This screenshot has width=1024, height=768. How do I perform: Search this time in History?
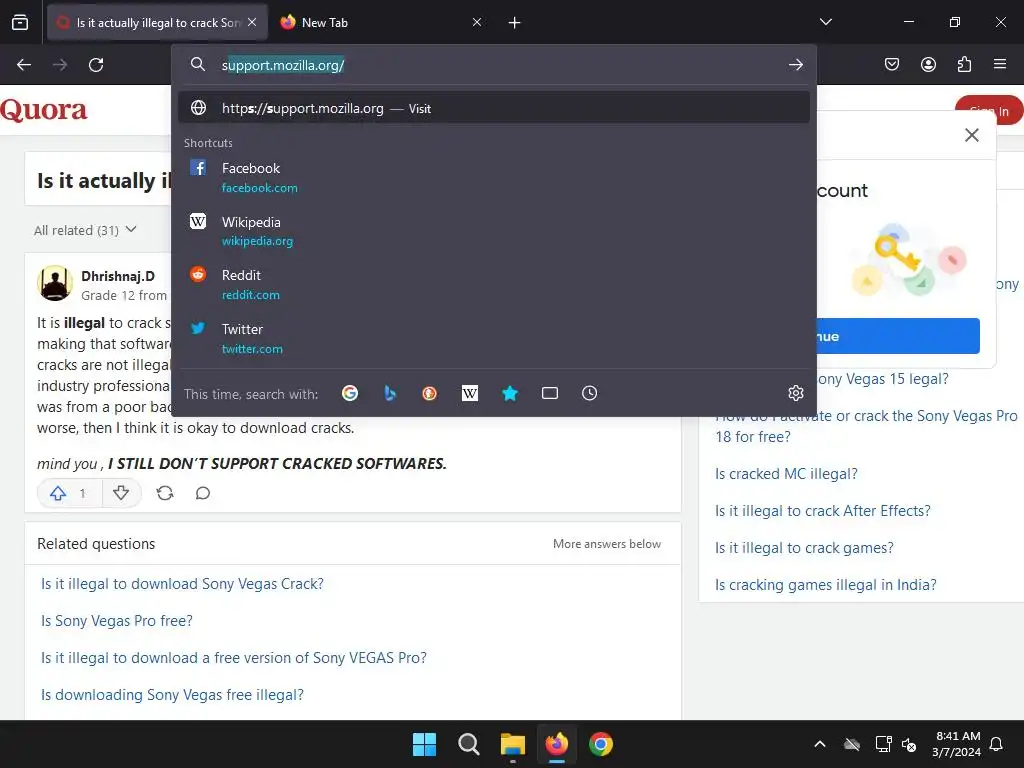590,393
